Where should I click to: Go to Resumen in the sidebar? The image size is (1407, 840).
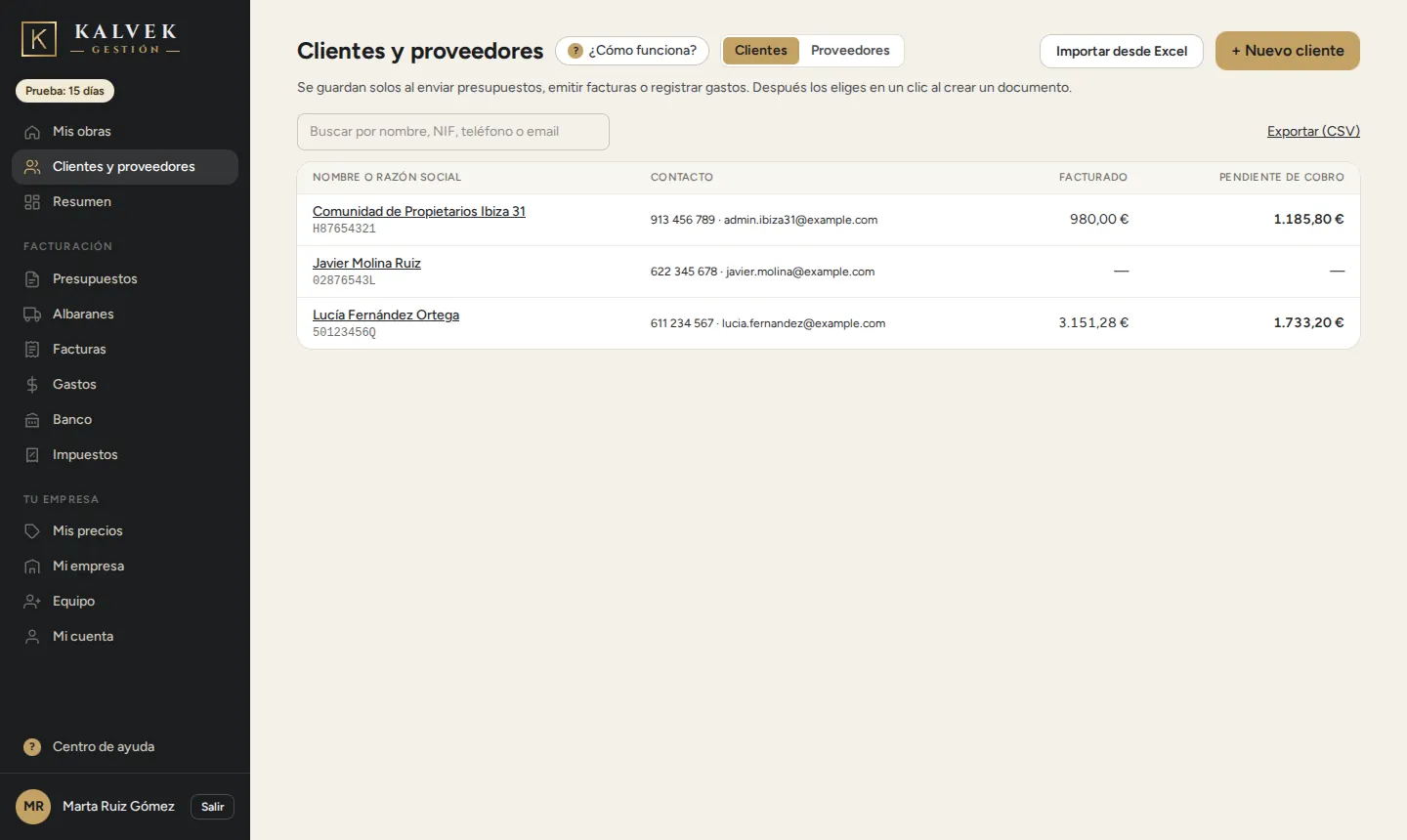point(125,202)
